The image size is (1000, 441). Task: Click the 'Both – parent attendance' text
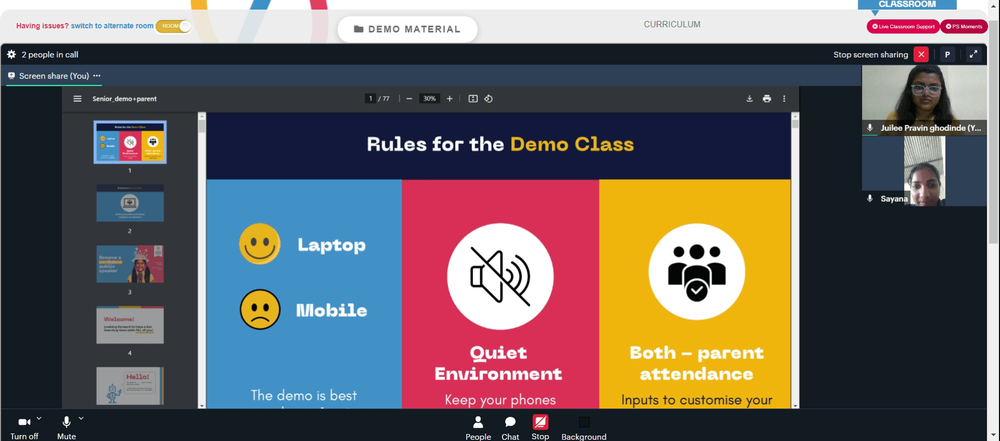[x=696, y=363]
